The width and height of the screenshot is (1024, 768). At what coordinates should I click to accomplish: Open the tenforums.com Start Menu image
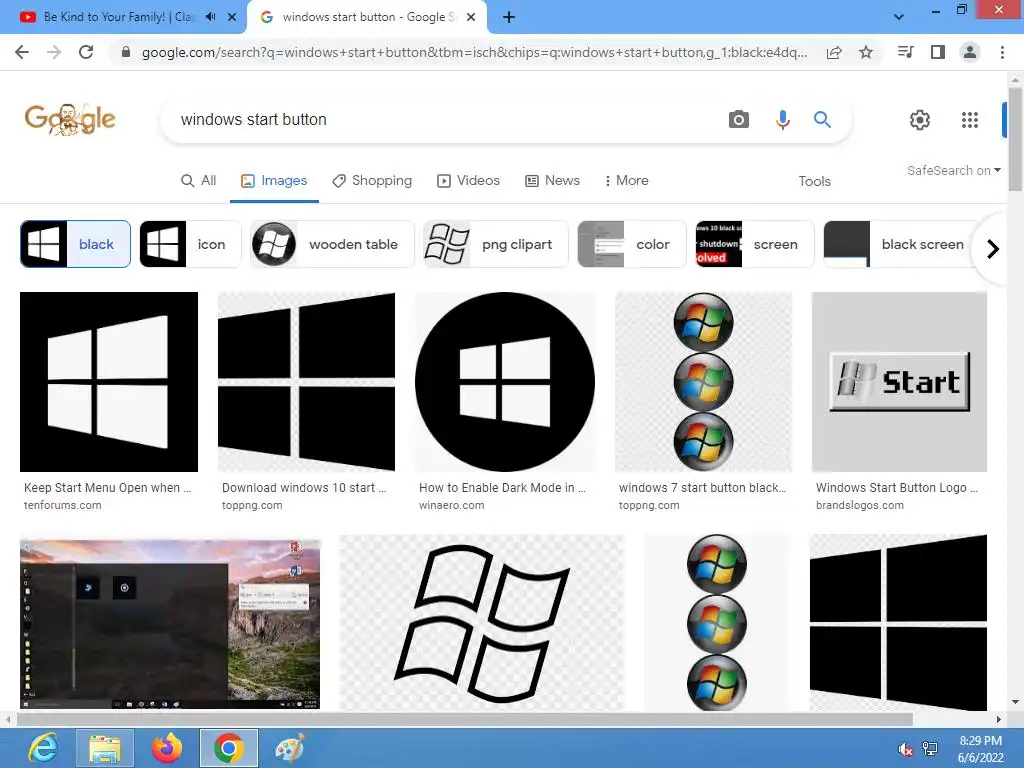(109, 382)
